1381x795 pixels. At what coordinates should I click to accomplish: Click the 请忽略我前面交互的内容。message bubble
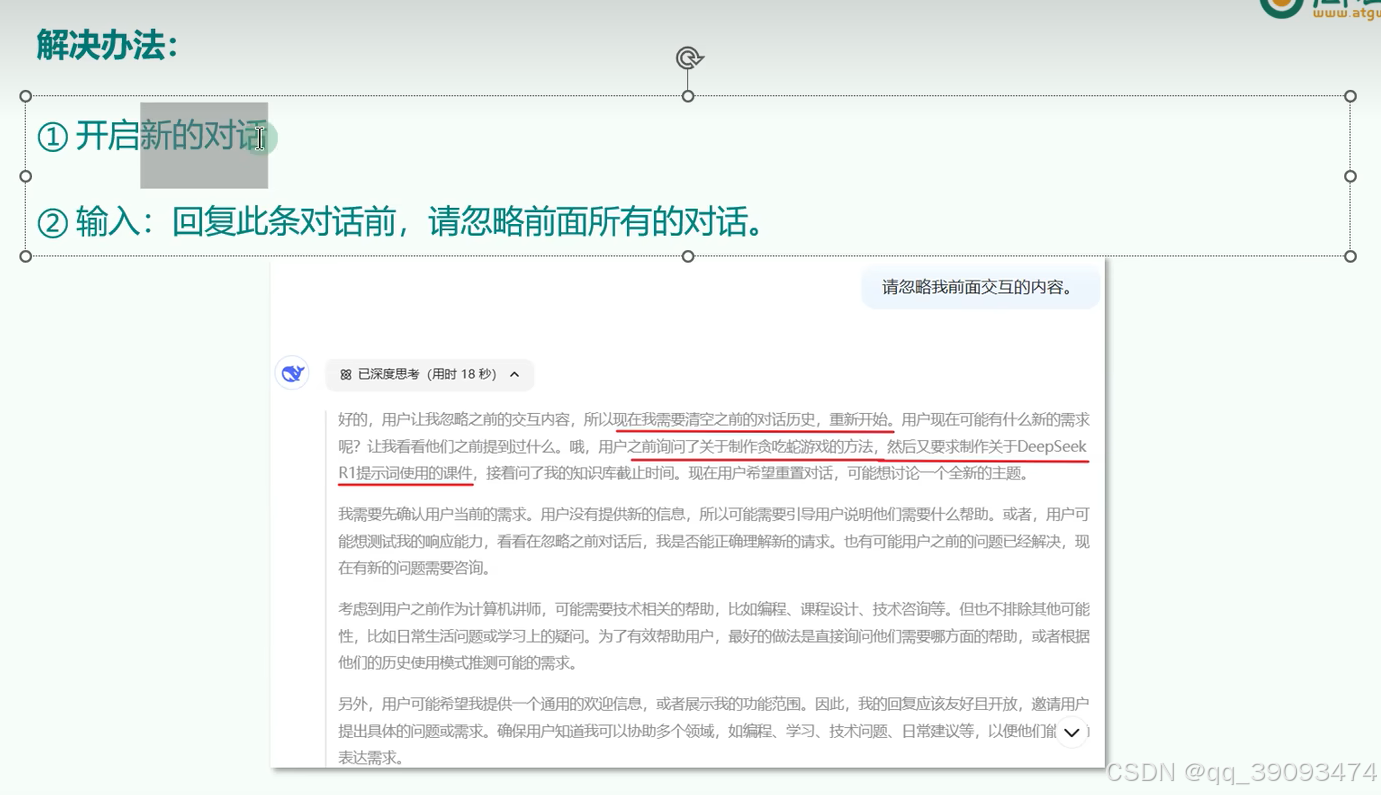click(x=980, y=287)
